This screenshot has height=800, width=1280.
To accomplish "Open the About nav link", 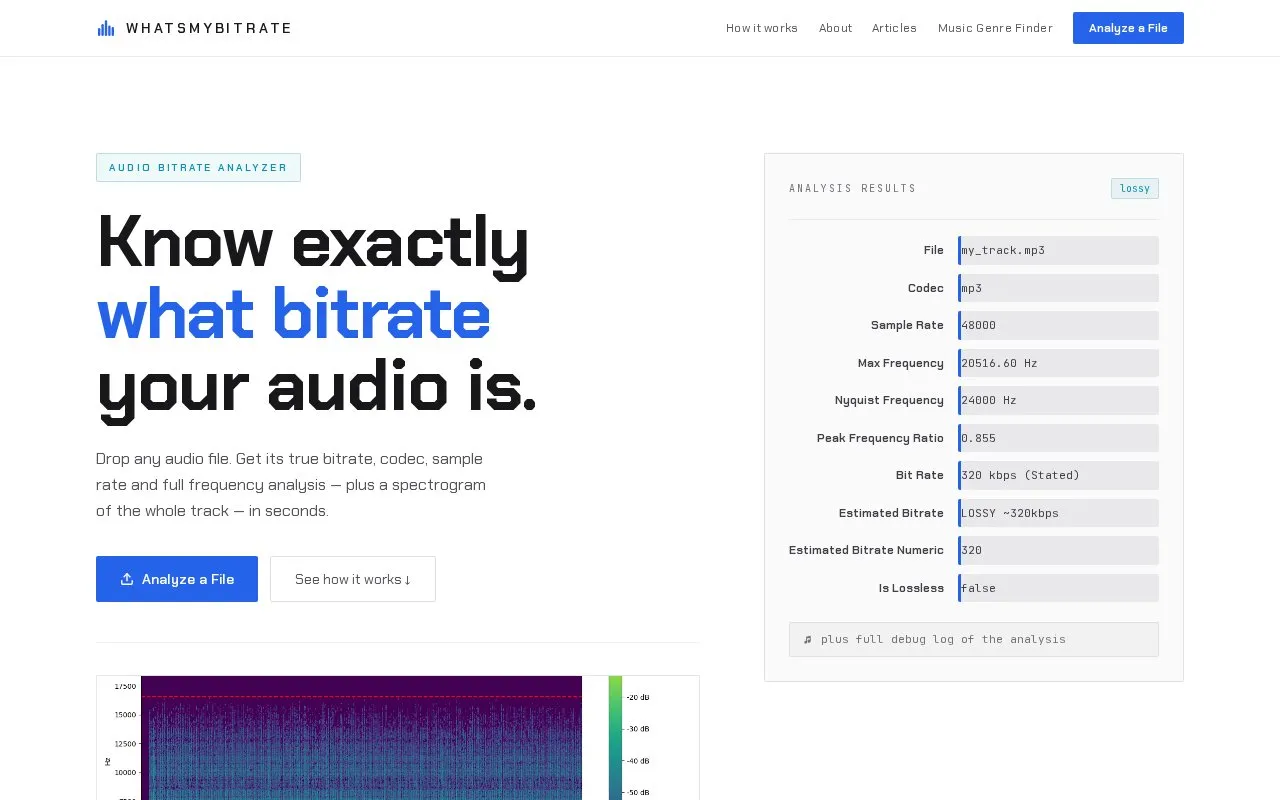I will click(x=835, y=28).
